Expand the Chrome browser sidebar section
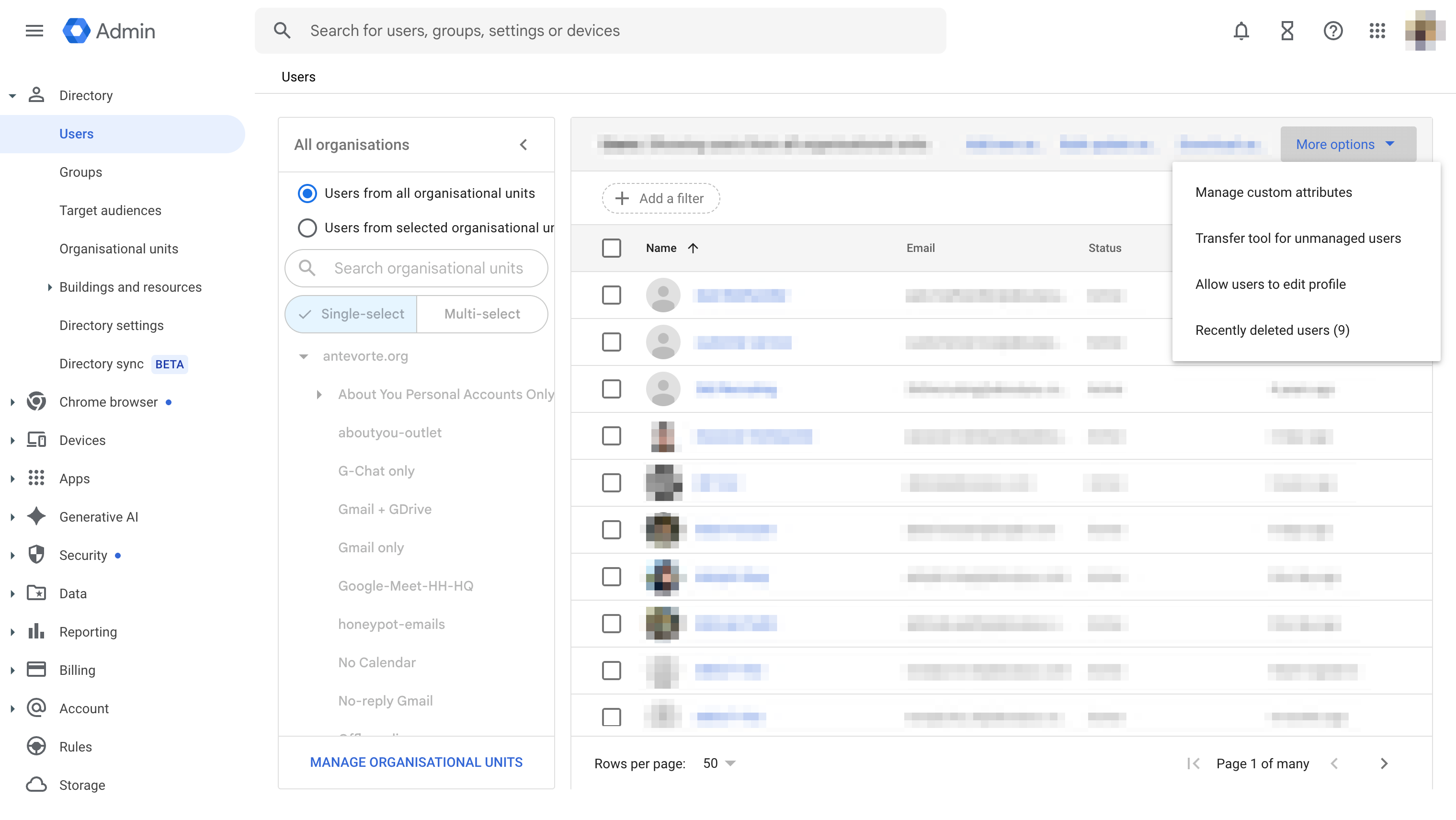 tap(12, 402)
